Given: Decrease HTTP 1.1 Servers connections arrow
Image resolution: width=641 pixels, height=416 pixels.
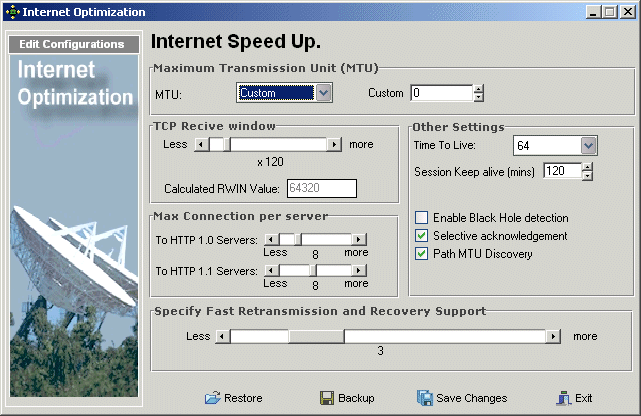Looking at the screenshot, I should pos(272,270).
